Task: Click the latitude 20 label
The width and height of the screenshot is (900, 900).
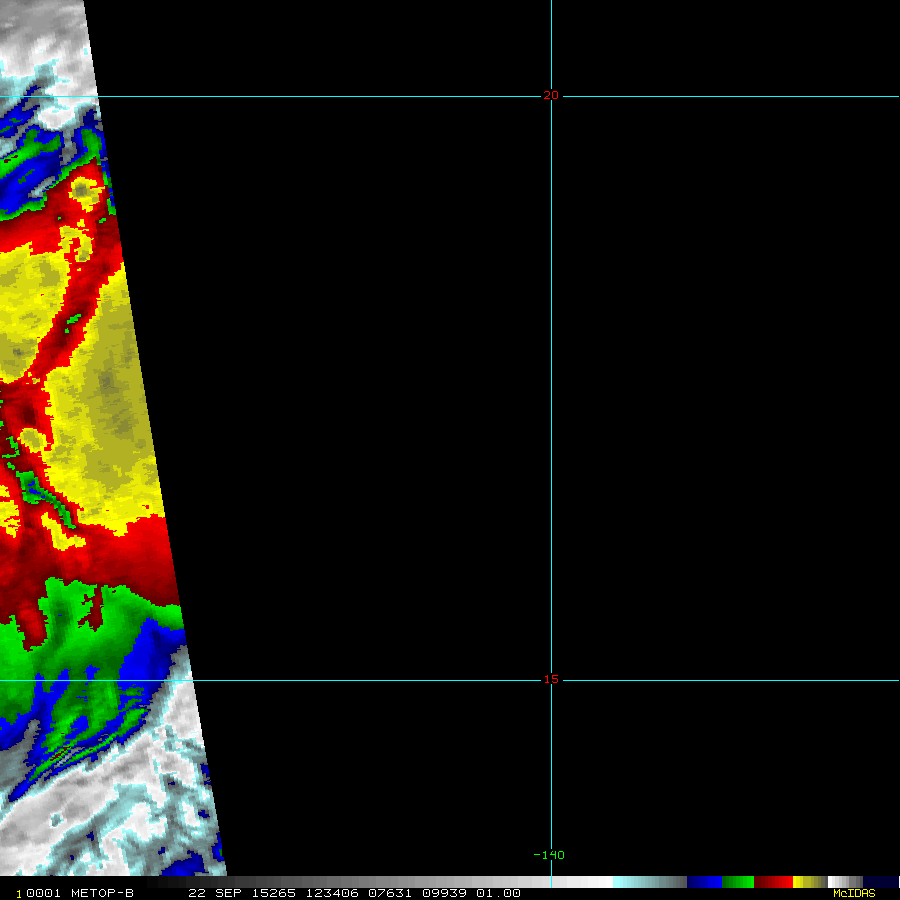Action: (551, 96)
